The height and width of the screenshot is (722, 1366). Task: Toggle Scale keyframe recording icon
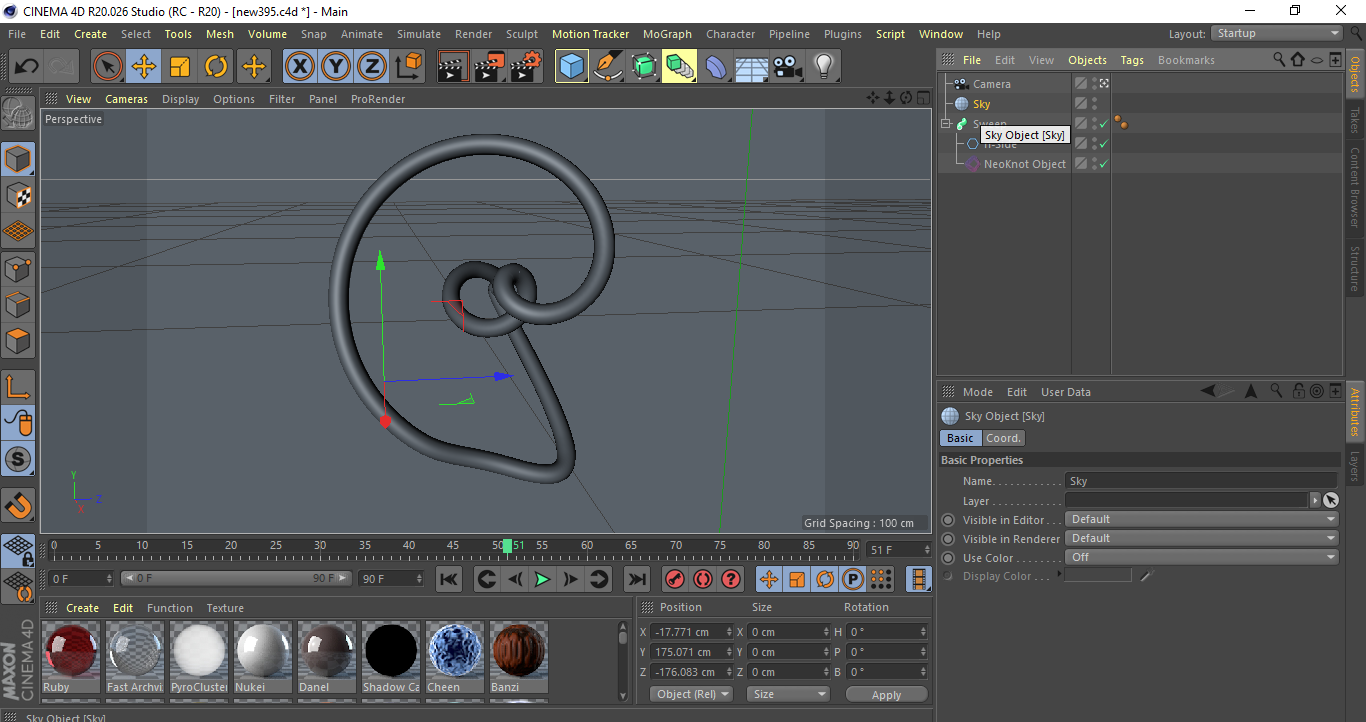797,579
